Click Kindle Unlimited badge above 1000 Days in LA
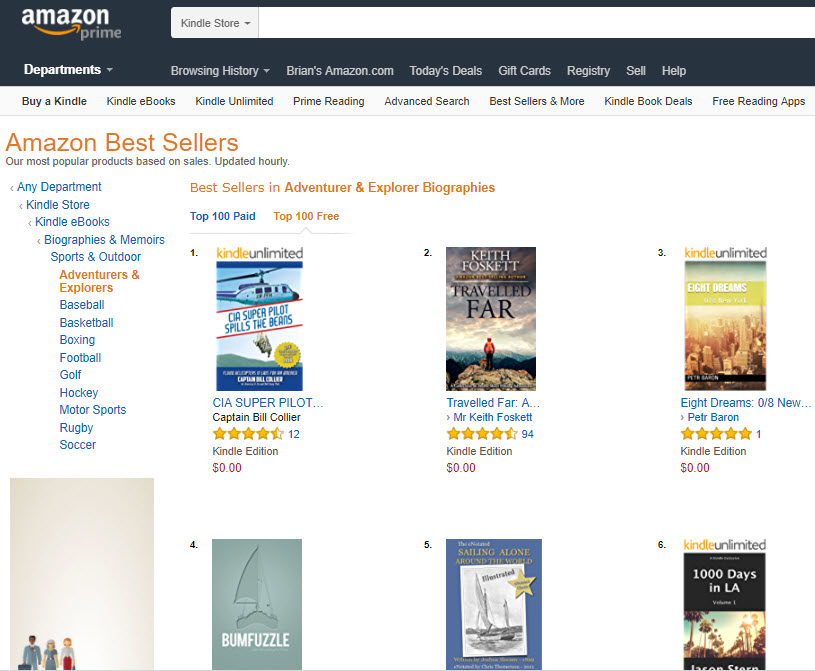The image size is (815, 671). (x=725, y=545)
